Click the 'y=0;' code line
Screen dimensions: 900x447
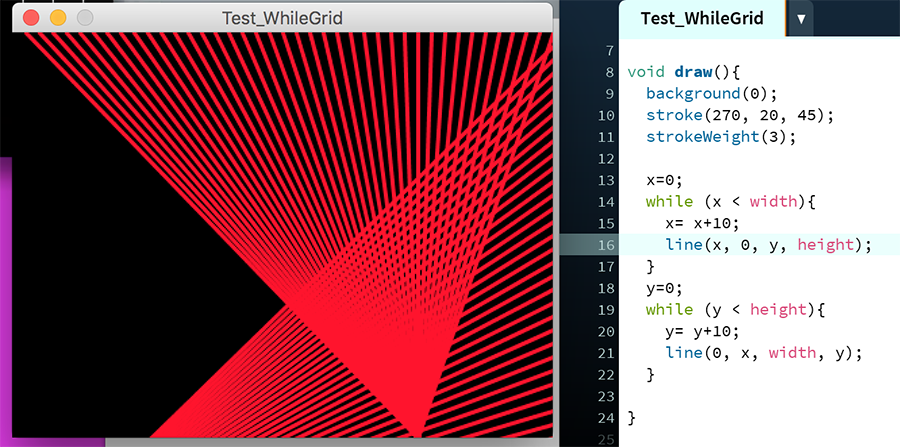pyautogui.click(x=664, y=288)
